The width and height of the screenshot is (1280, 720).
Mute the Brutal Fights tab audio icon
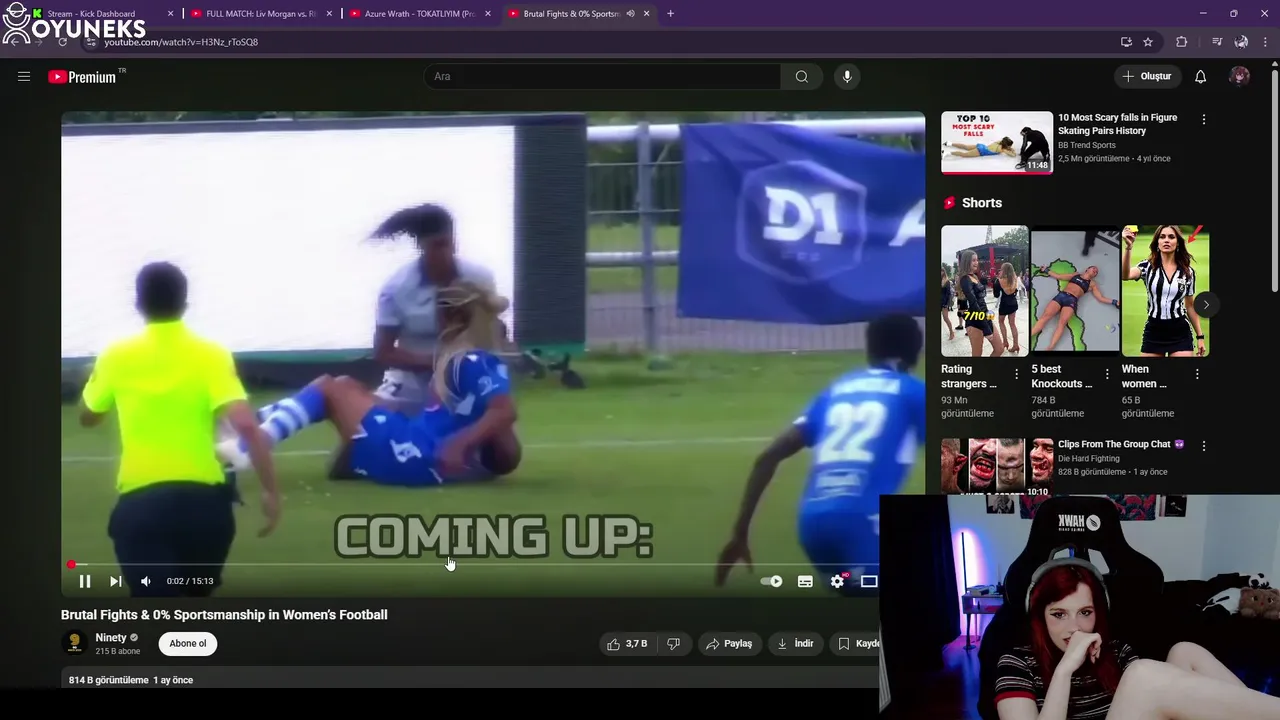click(630, 14)
